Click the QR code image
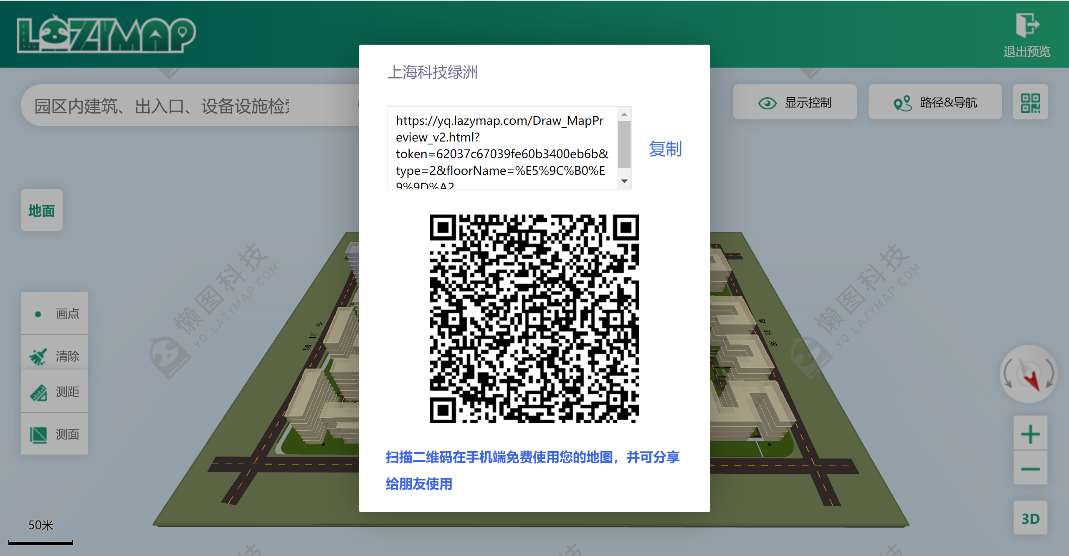Viewport: 1069px width, 556px height. point(534,318)
